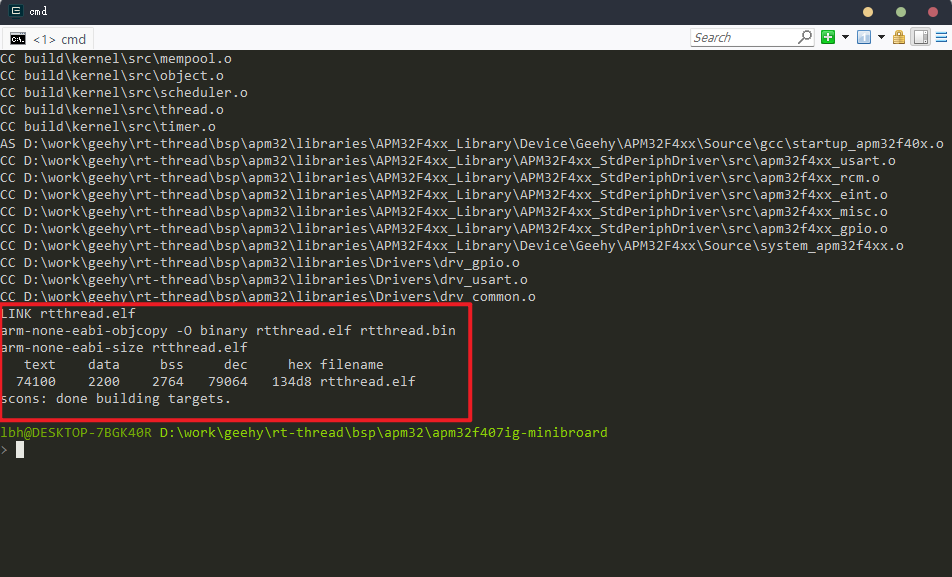
Task: Click the 'cmd' window title text
Action: 38,12
